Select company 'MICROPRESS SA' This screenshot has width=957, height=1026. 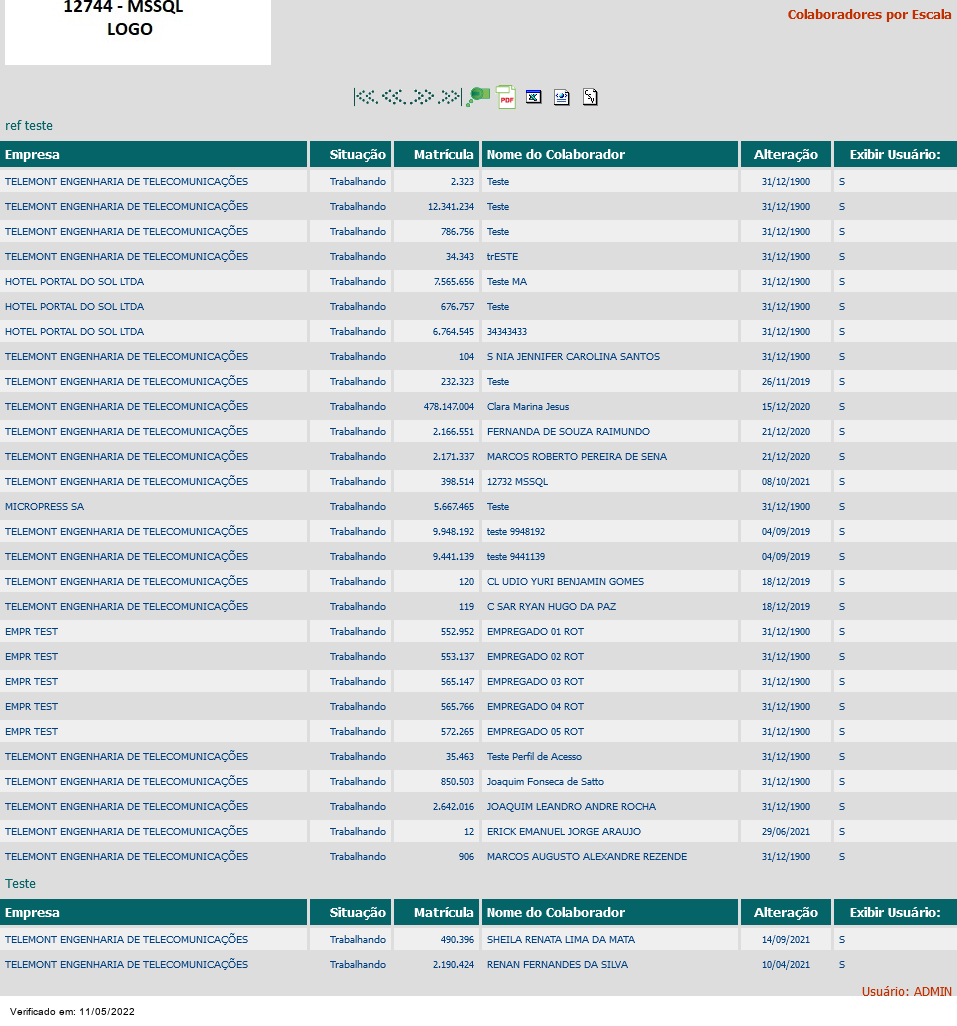pos(44,506)
